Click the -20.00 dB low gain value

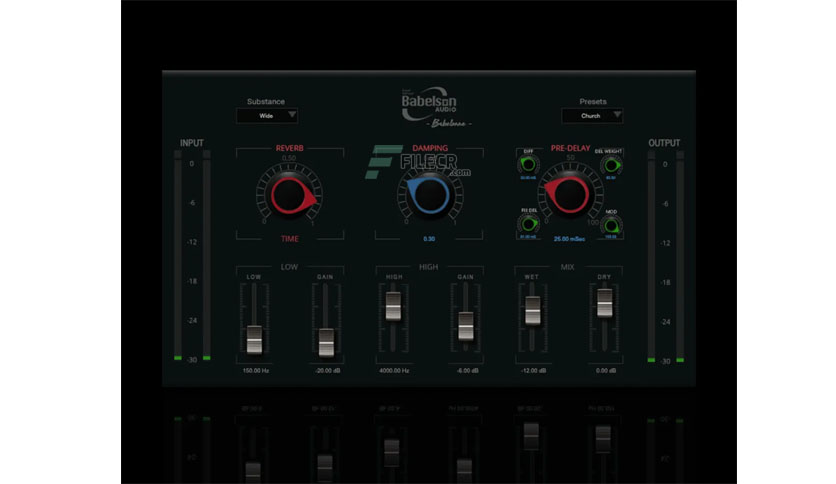pyautogui.click(x=327, y=370)
